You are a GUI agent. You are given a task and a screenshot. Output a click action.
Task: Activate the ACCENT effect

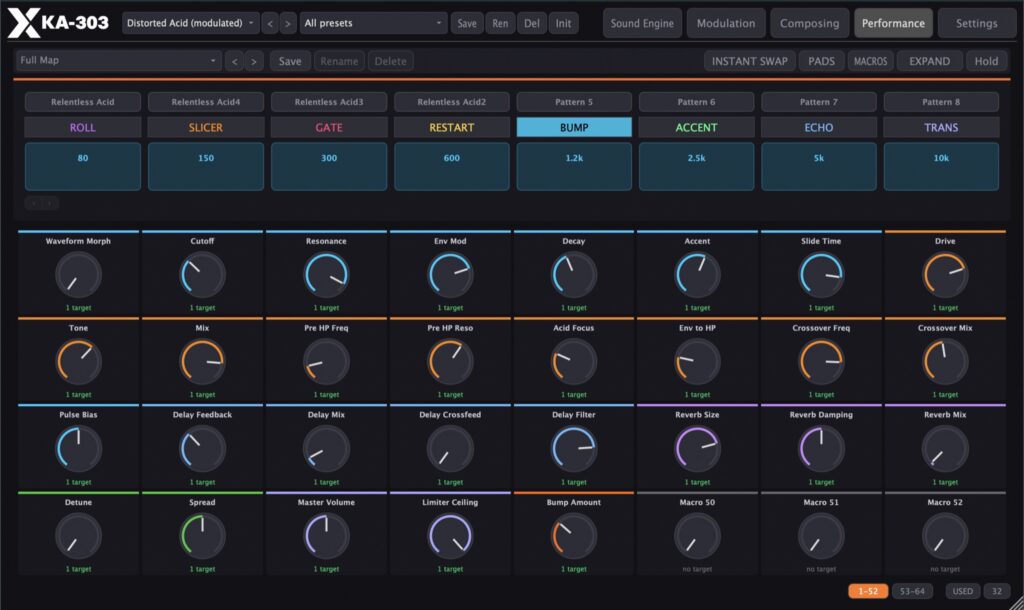pyautogui.click(x=696, y=127)
